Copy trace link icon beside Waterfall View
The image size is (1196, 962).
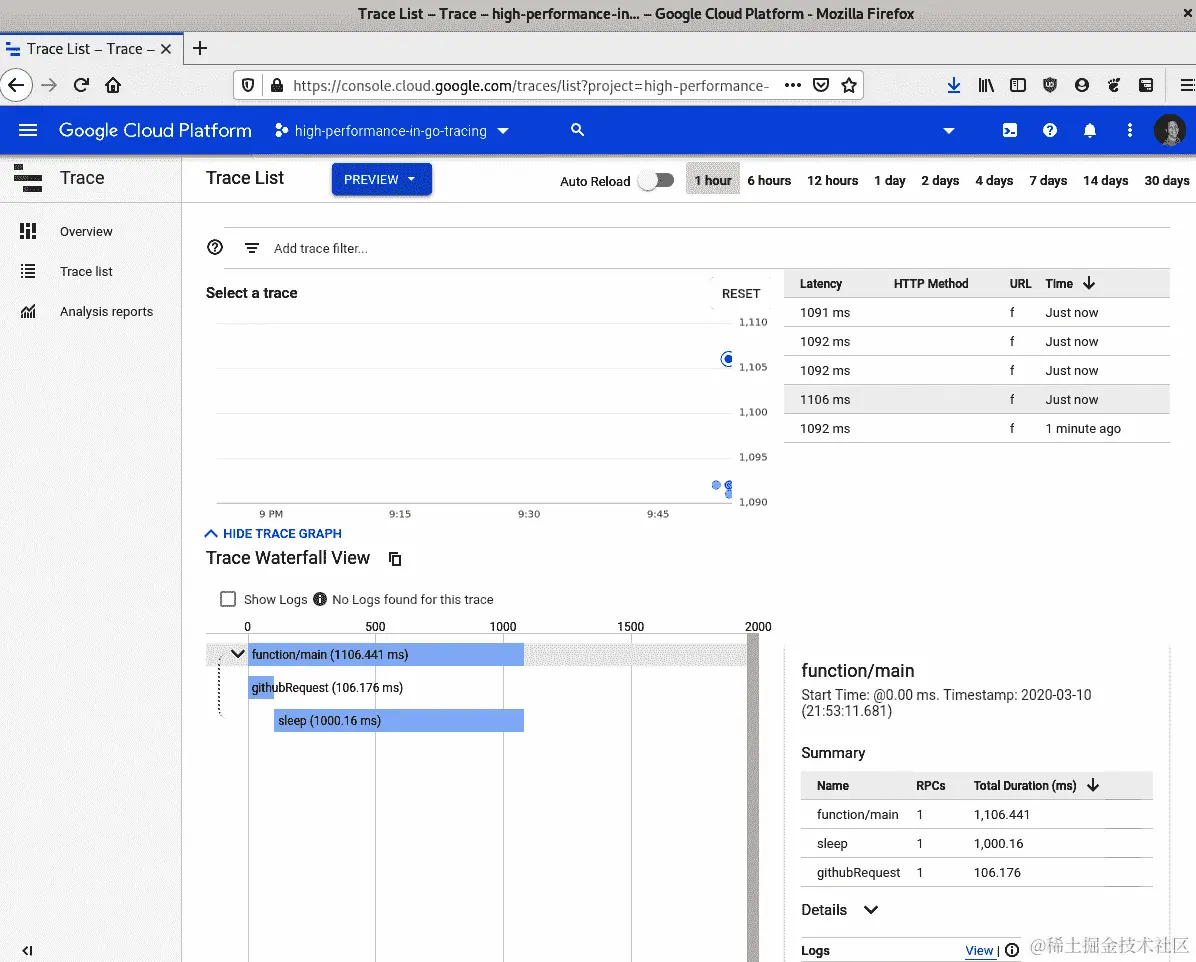point(394,558)
